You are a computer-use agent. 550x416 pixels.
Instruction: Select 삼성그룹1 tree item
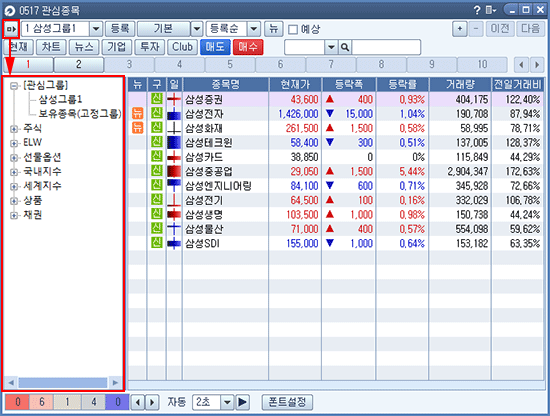pos(60,99)
